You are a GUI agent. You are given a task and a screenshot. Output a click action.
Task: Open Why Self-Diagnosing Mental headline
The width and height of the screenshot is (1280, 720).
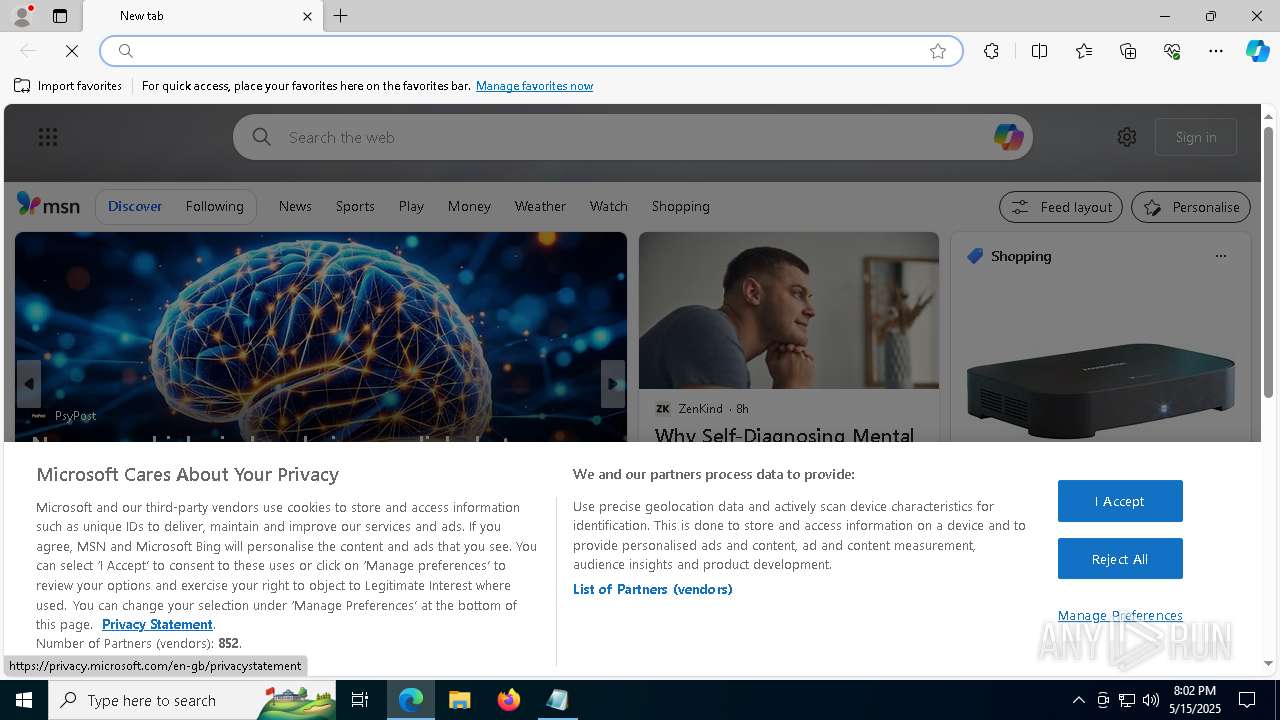click(x=784, y=435)
